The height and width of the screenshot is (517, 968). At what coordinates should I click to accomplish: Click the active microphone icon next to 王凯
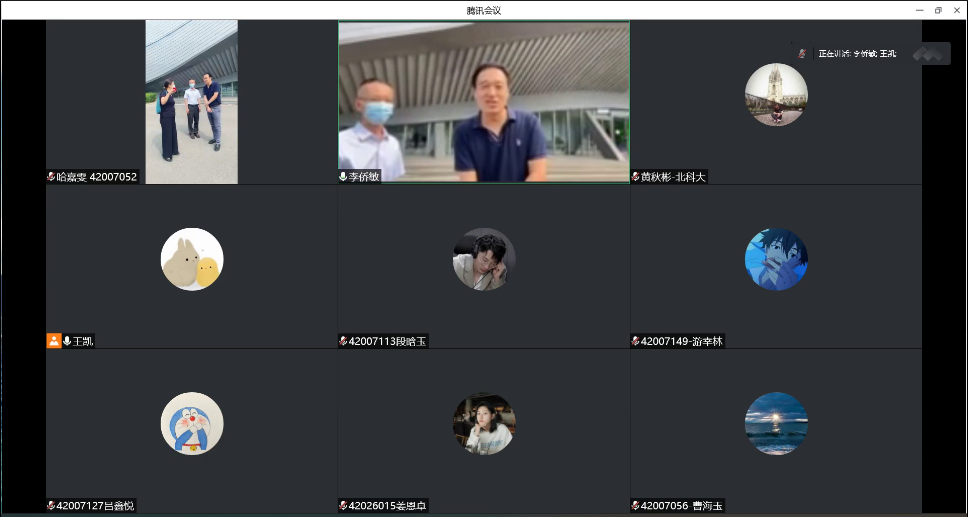click(x=67, y=341)
